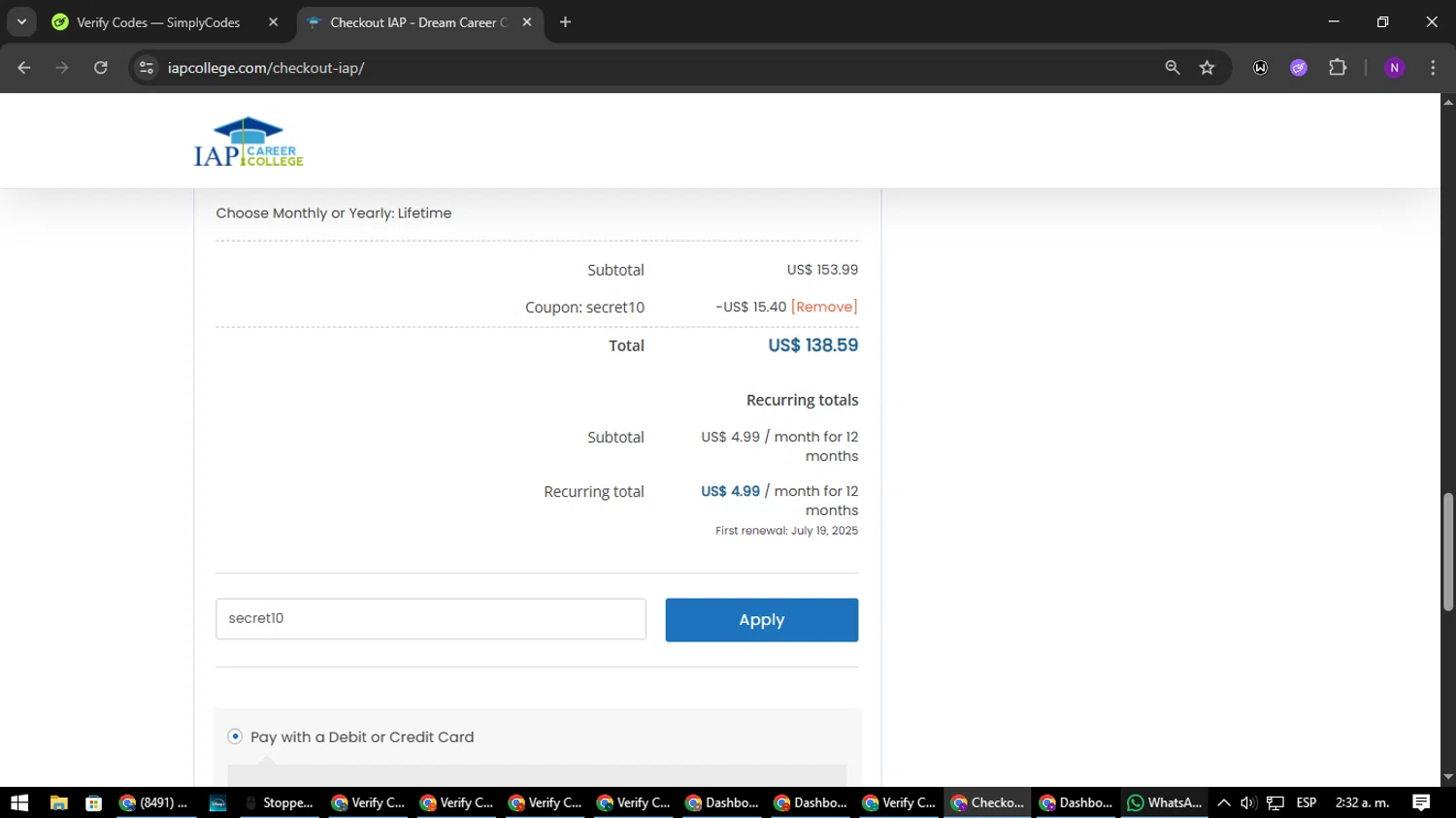Image resolution: width=1456 pixels, height=818 pixels.
Task: Click the Apply coupon button
Action: tap(762, 620)
